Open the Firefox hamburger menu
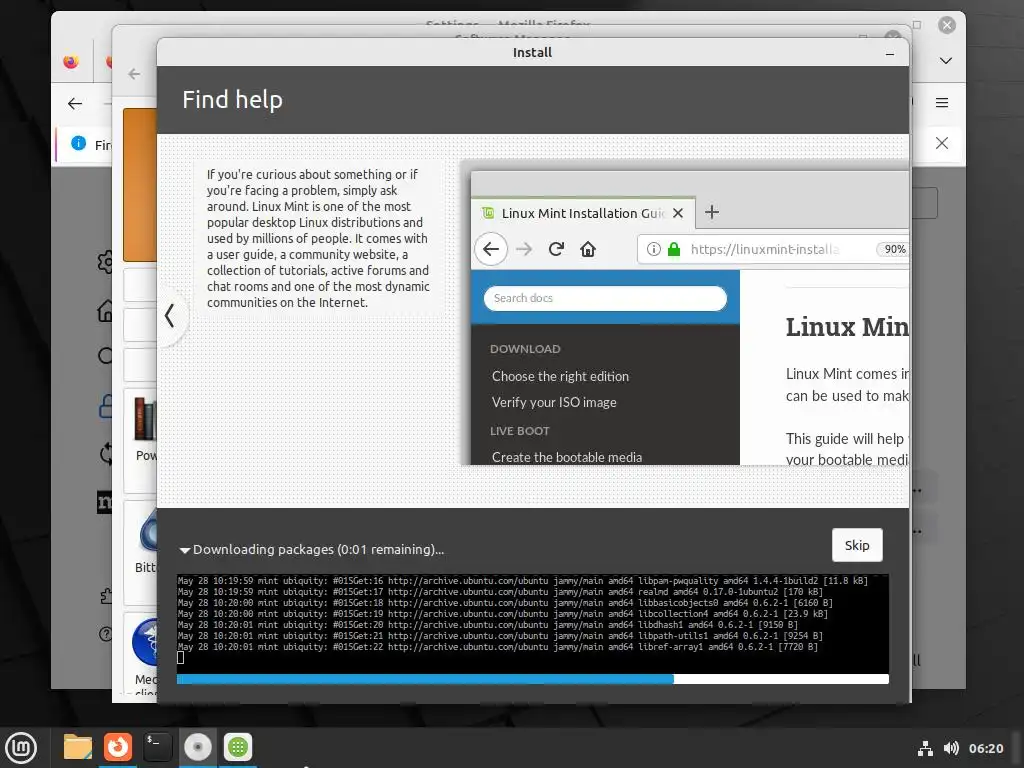Screen dimensions: 1024x768 942,103
